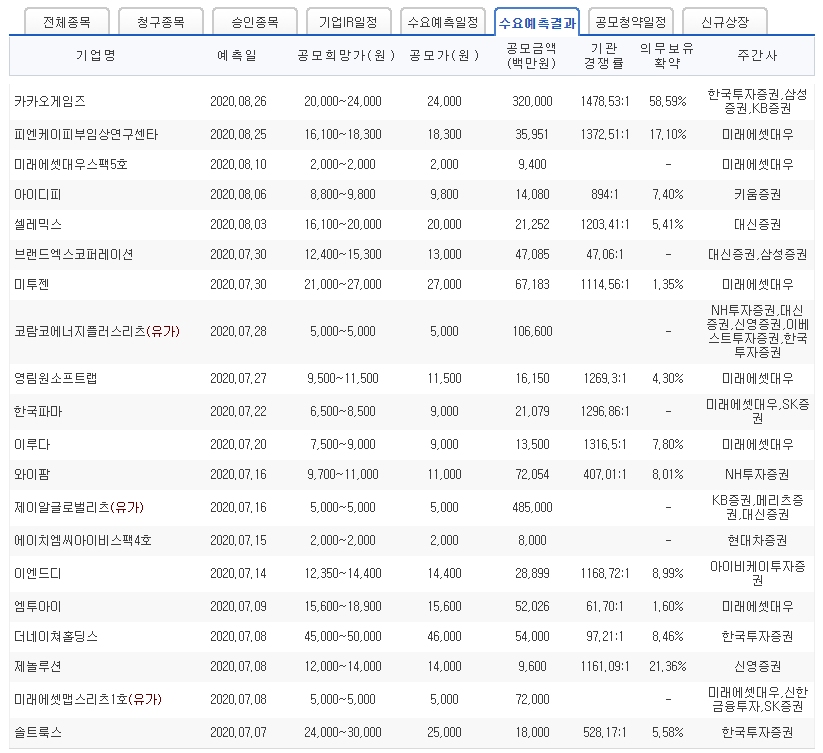This screenshot has height=753, width=823.
Task: Click the 공모희망가(원) column header
Action: pyautogui.click(x=346, y=55)
